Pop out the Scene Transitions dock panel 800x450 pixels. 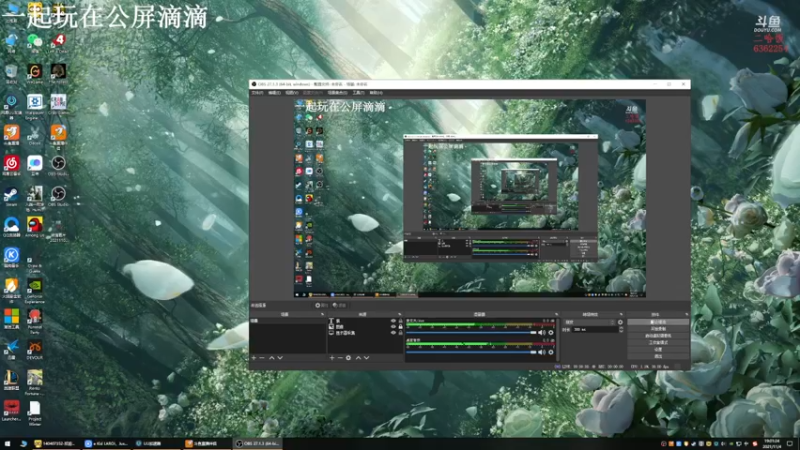pyautogui.click(x=621, y=314)
